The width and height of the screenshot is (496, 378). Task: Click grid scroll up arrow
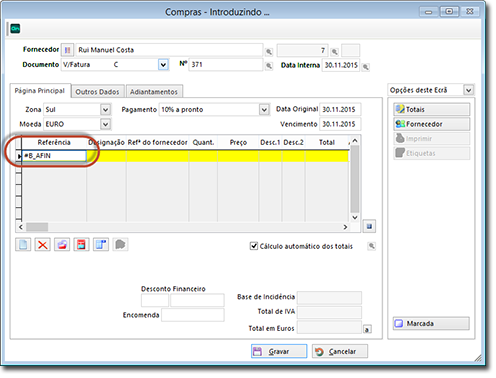point(355,141)
